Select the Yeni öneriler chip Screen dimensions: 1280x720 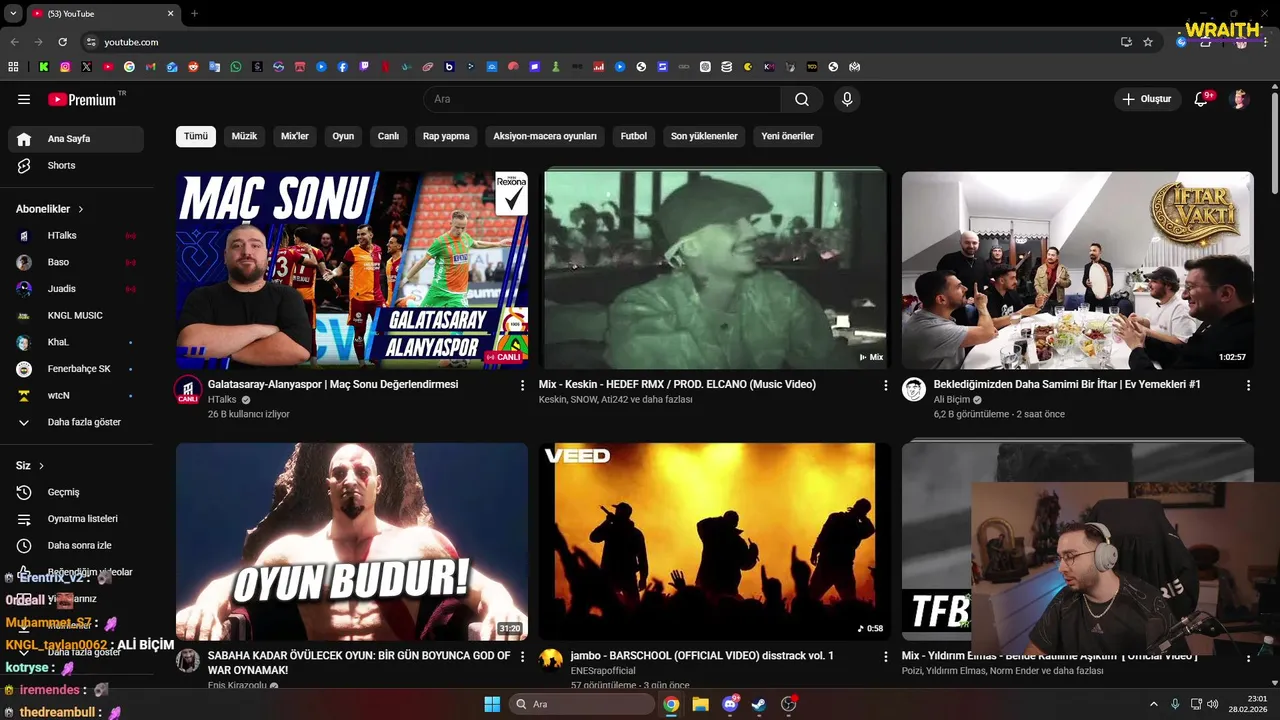[x=788, y=136]
